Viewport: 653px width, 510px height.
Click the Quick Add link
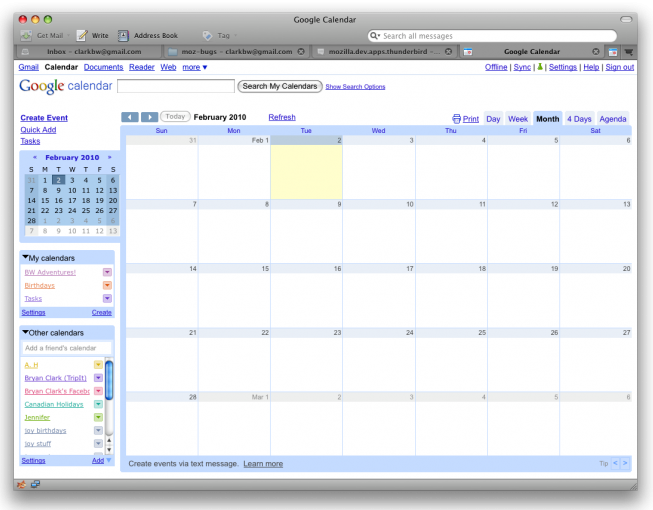[38, 129]
